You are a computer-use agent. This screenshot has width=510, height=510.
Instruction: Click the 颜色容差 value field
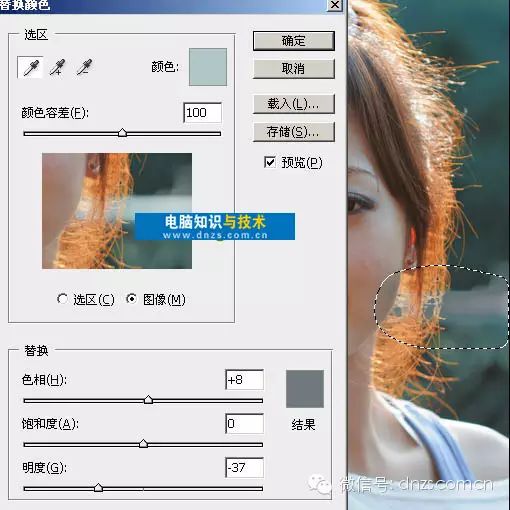pyautogui.click(x=203, y=113)
